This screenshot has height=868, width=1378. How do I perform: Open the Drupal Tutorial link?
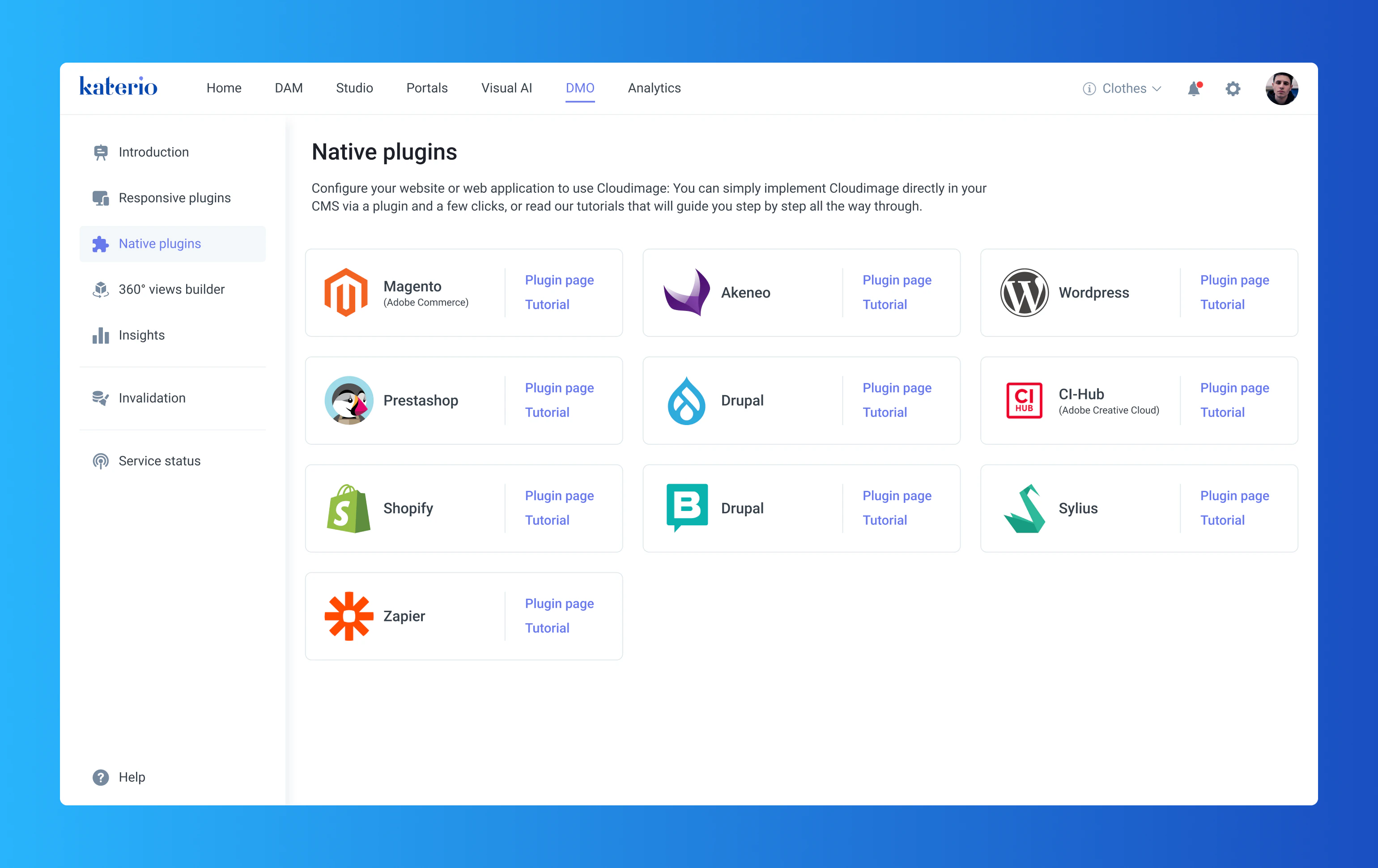click(x=885, y=412)
